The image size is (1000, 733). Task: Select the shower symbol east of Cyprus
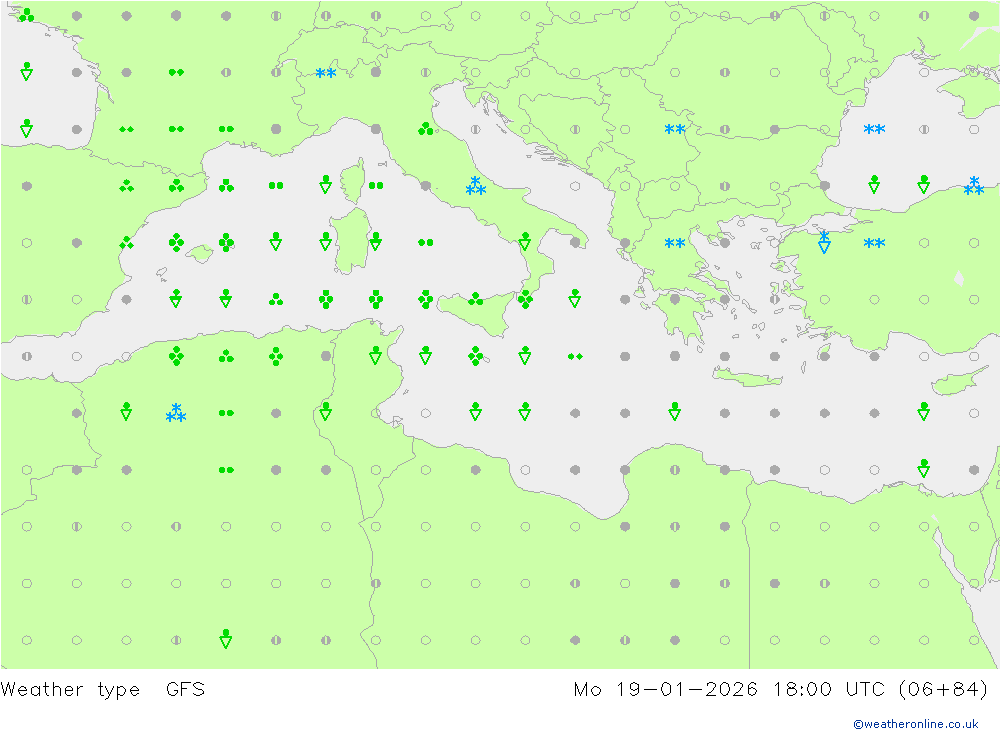[x=924, y=411]
